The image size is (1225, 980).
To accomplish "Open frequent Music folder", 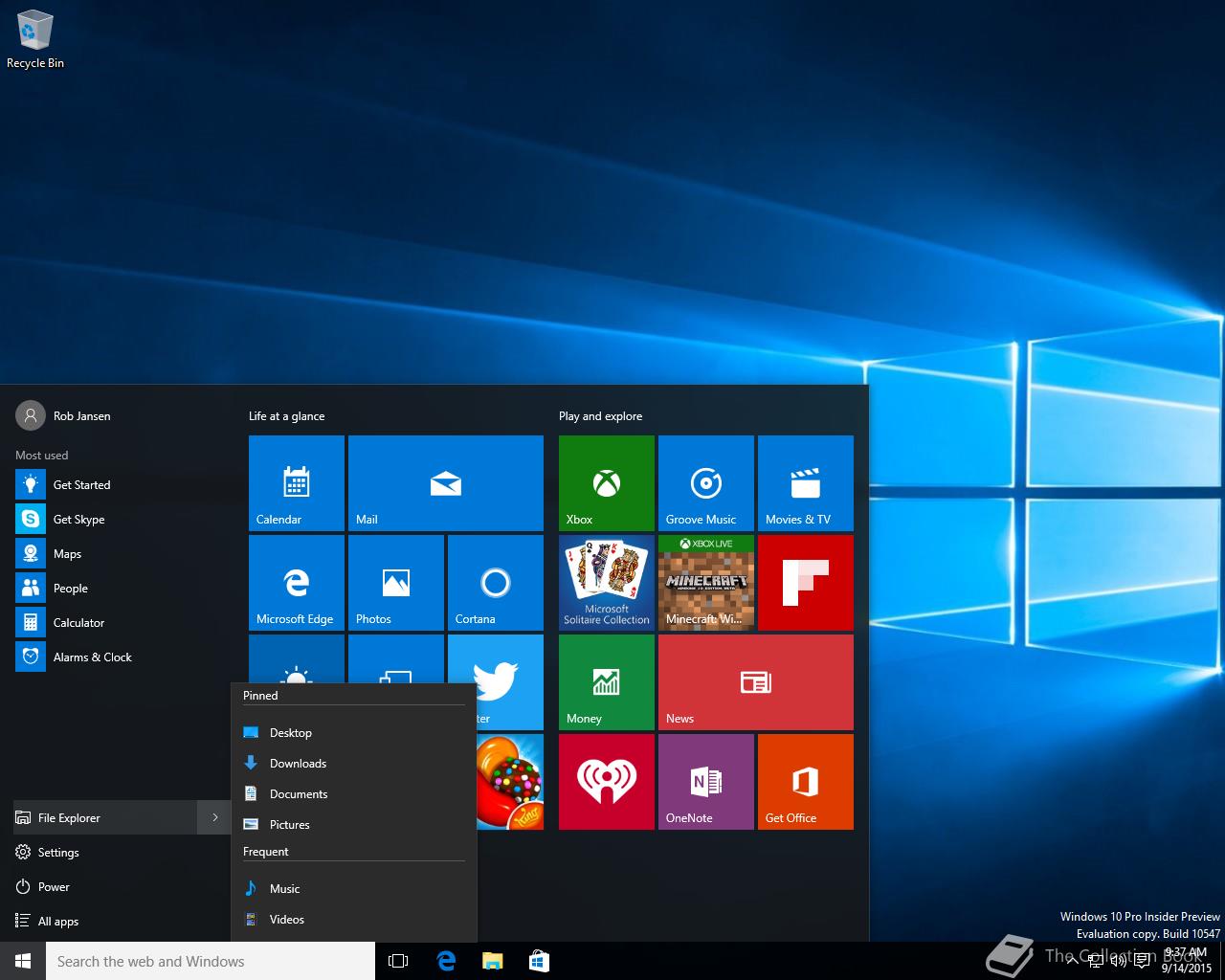I will [354, 889].
